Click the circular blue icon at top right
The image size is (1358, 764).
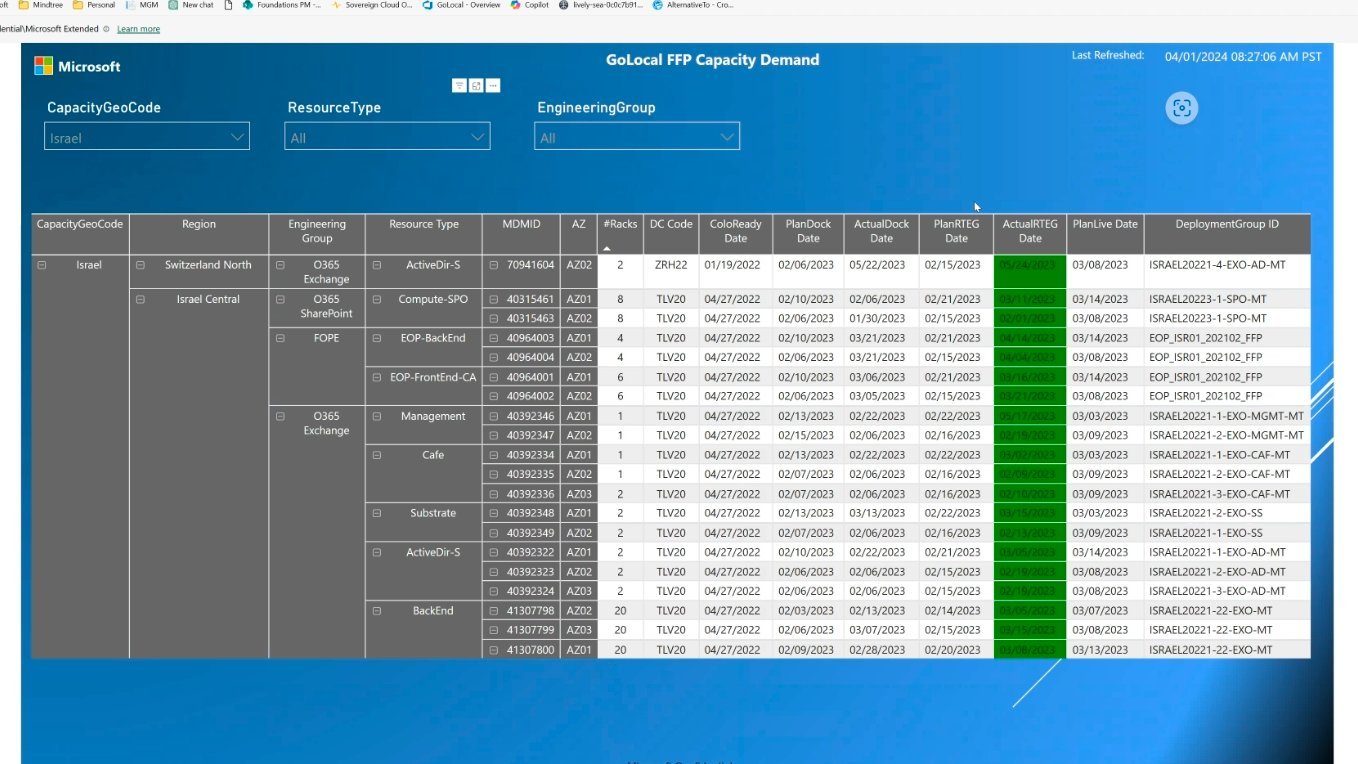pos(1181,108)
